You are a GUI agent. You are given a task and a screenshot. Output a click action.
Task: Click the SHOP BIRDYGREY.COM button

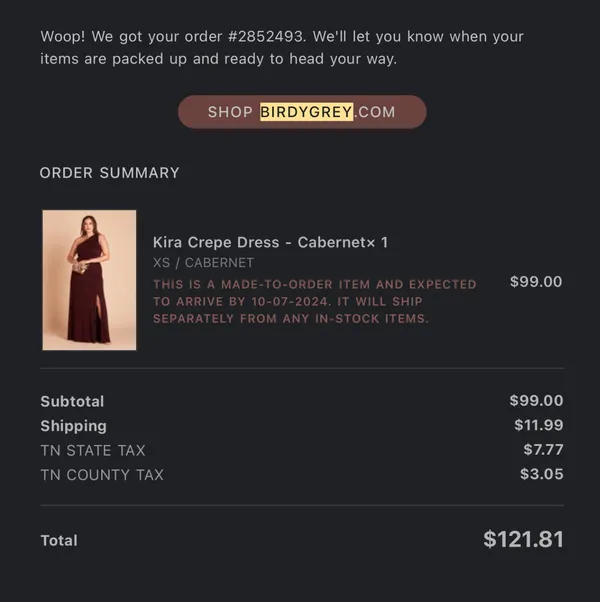click(302, 112)
